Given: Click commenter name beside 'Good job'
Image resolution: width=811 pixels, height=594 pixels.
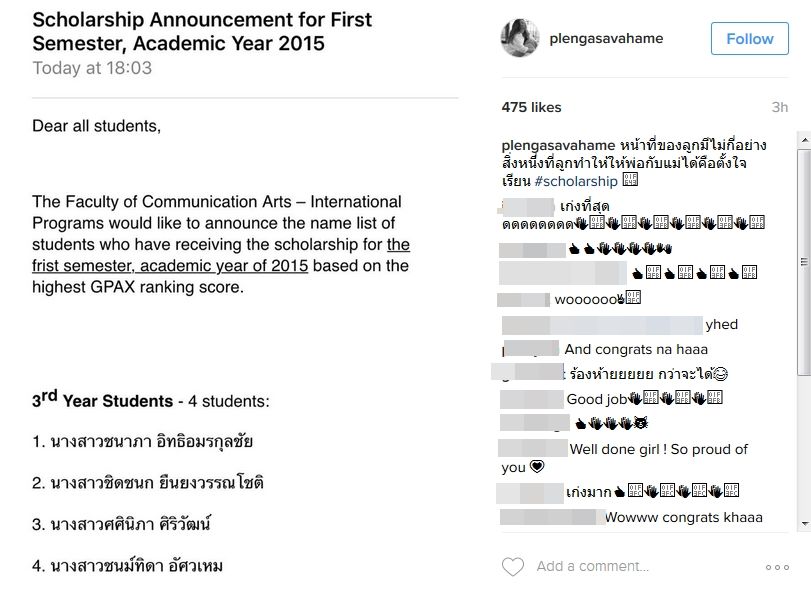Looking at the screenshot, I should click(532, 399).
